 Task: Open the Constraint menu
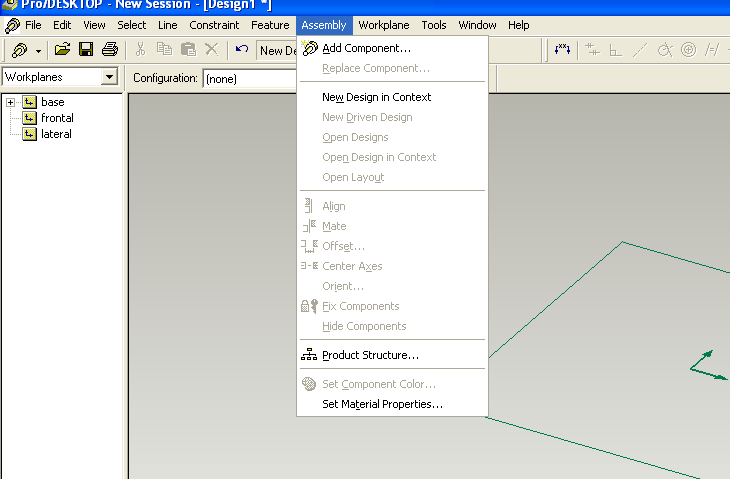[214, 25]
